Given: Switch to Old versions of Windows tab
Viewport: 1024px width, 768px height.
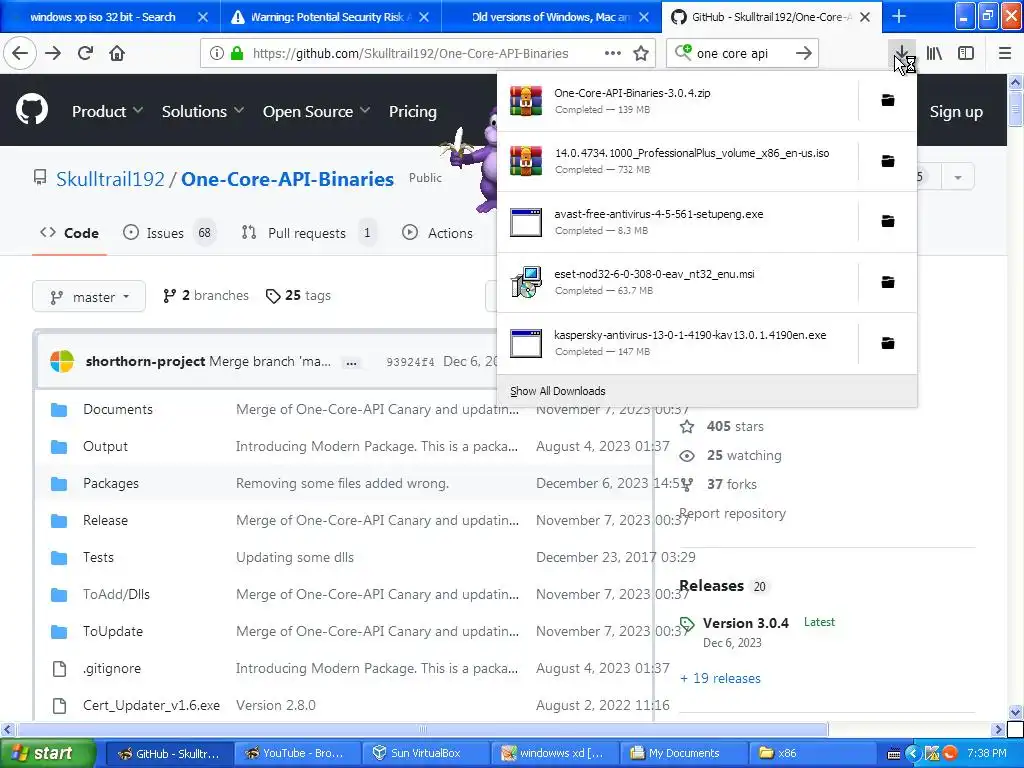Looking at the screenshot, I should pyautogui.click(x=551, y=17).
